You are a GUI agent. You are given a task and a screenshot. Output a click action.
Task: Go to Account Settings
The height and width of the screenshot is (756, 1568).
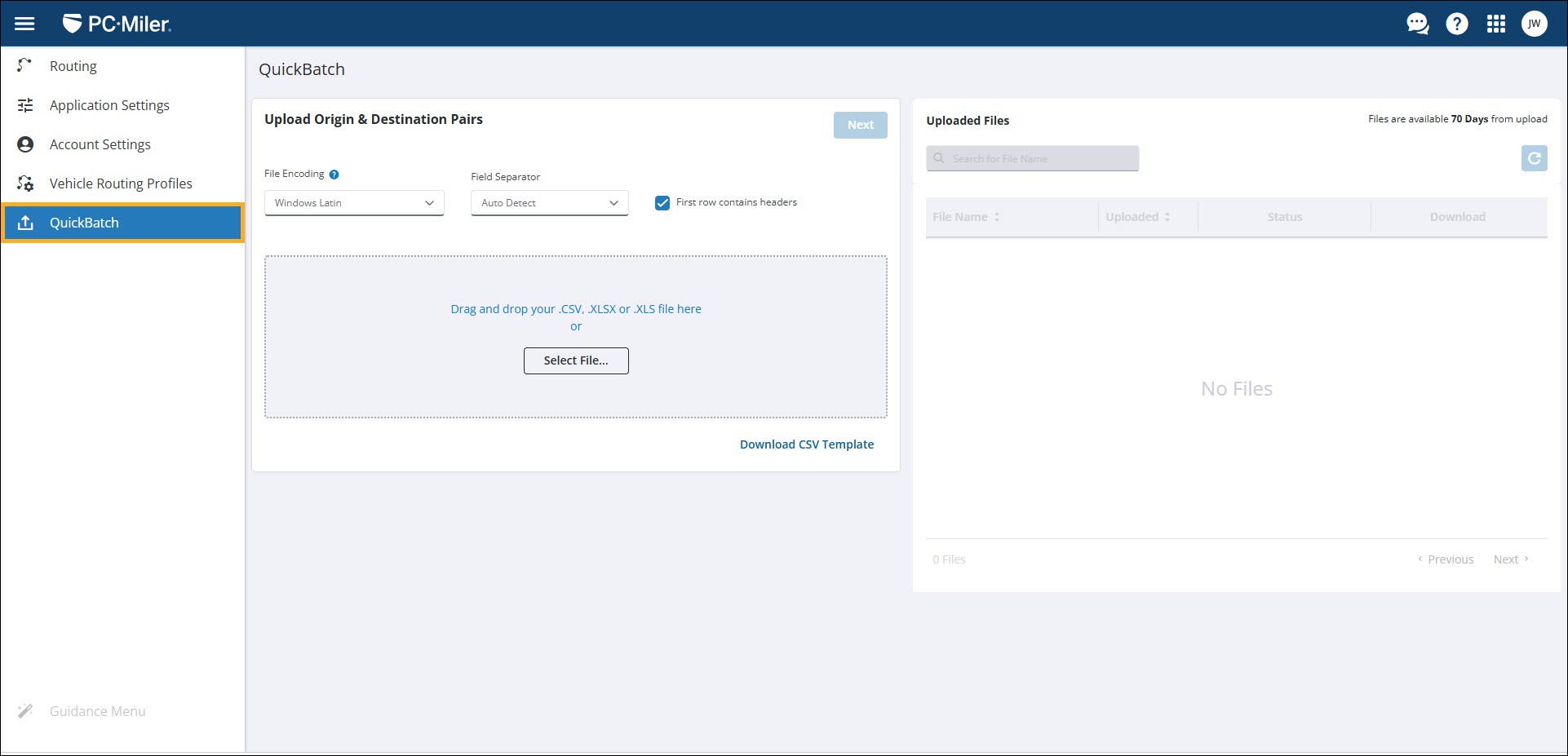click(100, 144)
